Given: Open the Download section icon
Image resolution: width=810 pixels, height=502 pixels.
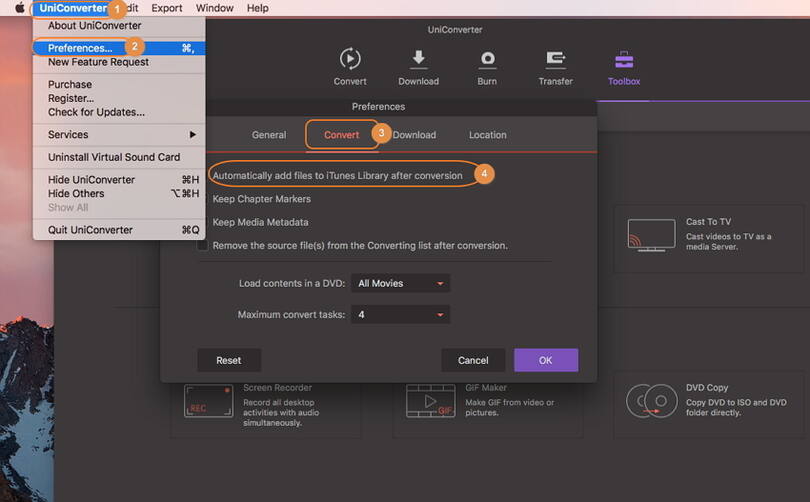Looking at the screenshot, I should click(x=418, y=67).
